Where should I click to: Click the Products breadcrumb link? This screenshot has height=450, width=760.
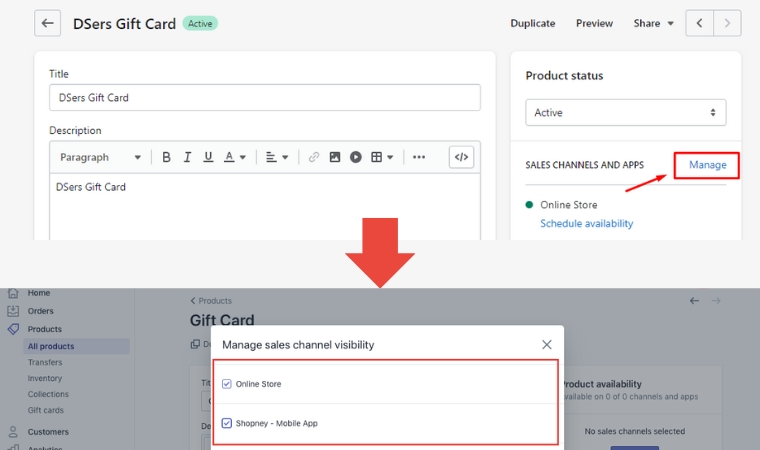(211, 301)
